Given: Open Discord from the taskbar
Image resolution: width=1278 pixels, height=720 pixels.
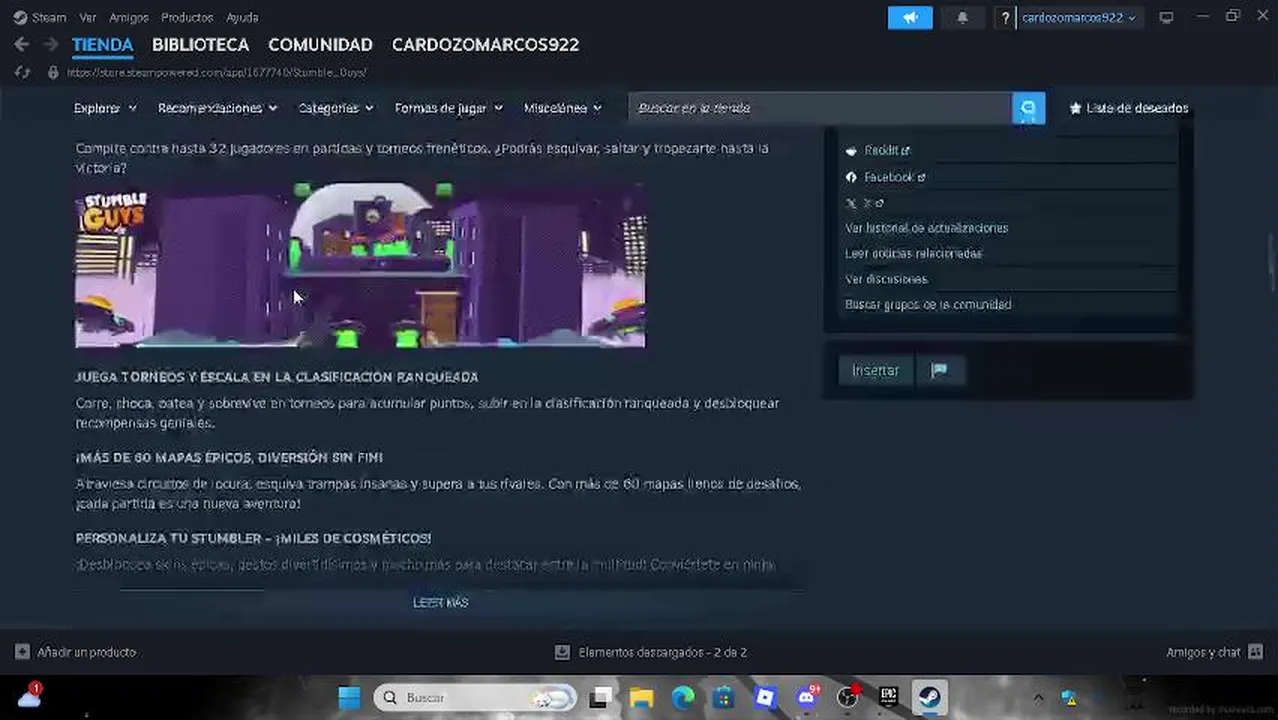Looking at the screenshot, I should pos(807,697).
